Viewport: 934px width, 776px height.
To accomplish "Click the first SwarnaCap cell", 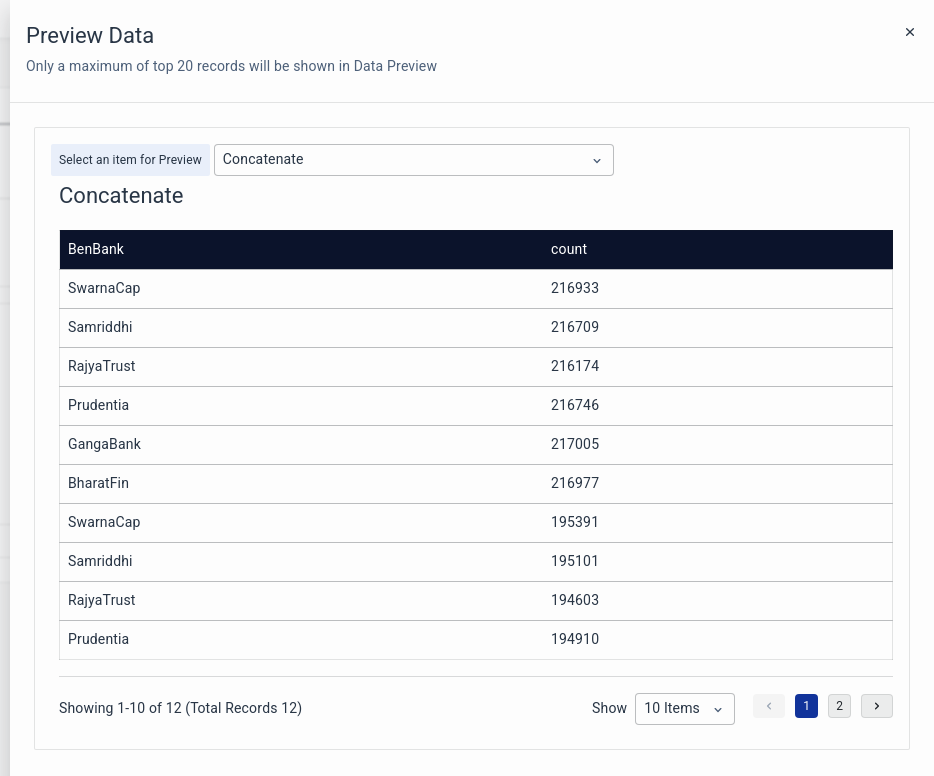I will pyautogui.click(x=104, y=288).
